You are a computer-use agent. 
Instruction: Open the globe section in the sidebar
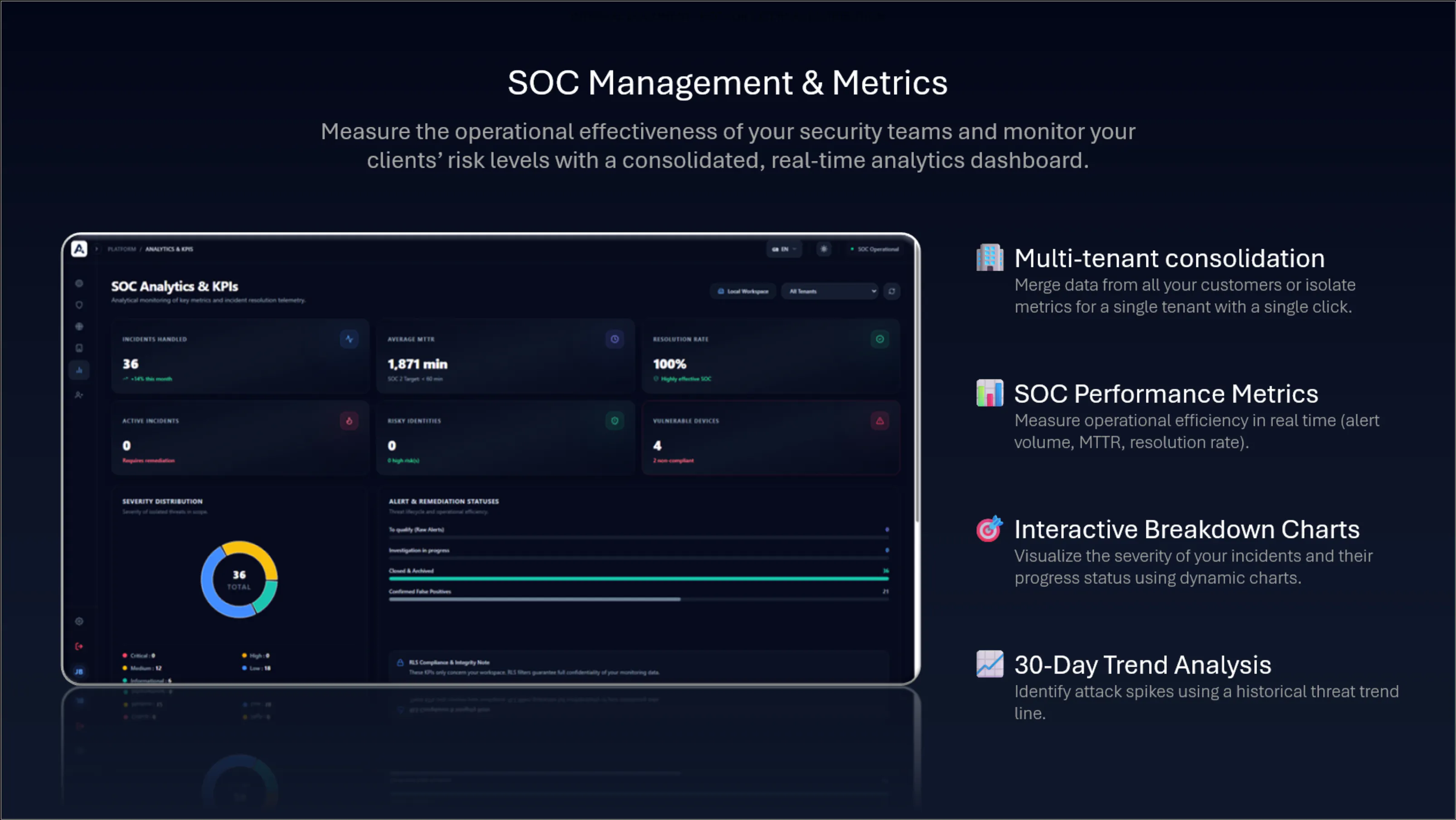click(79, 327)
